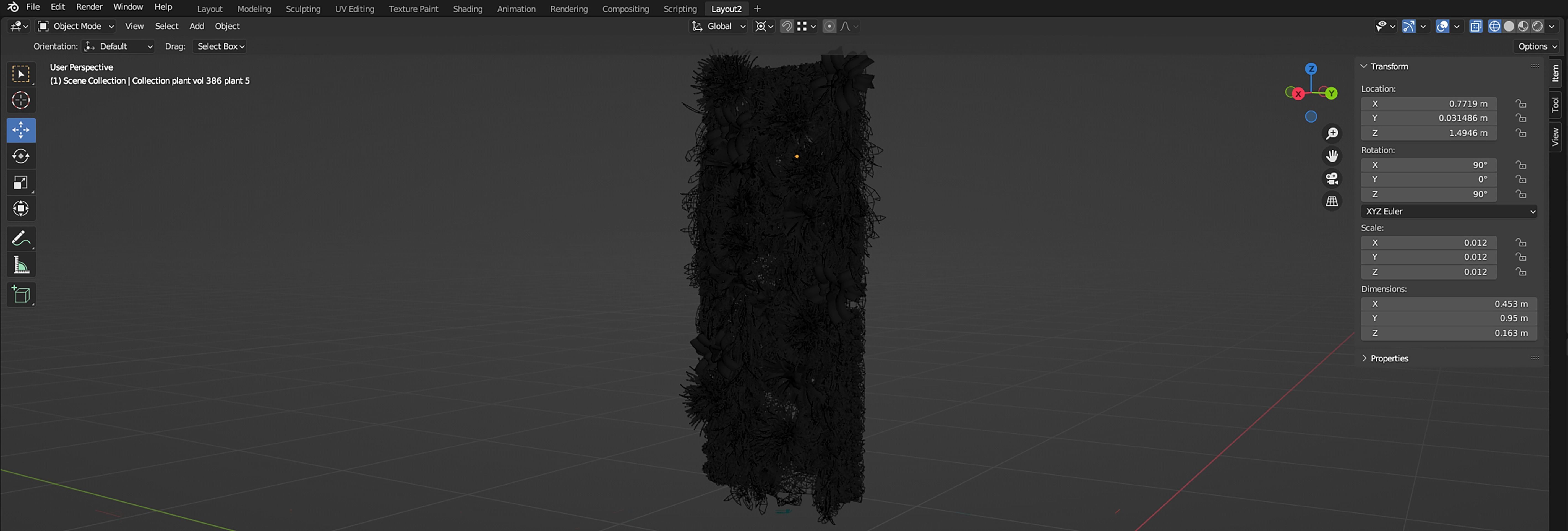Add a new workspace tab
The height and width of the screenshot is (531, 1568).
[757, 9]
